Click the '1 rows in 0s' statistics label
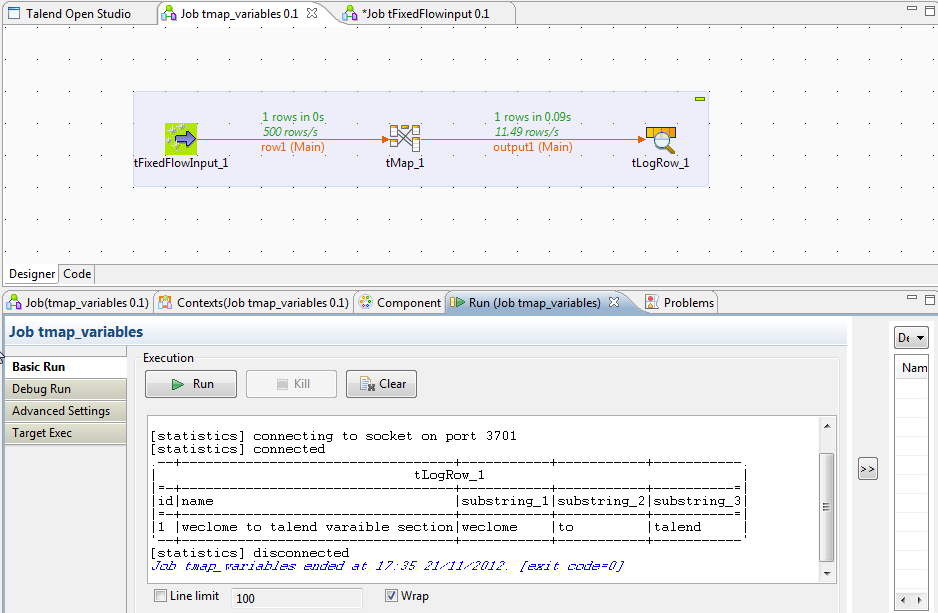Viewport: 938px width, 613px height. [x=293, y=117]
